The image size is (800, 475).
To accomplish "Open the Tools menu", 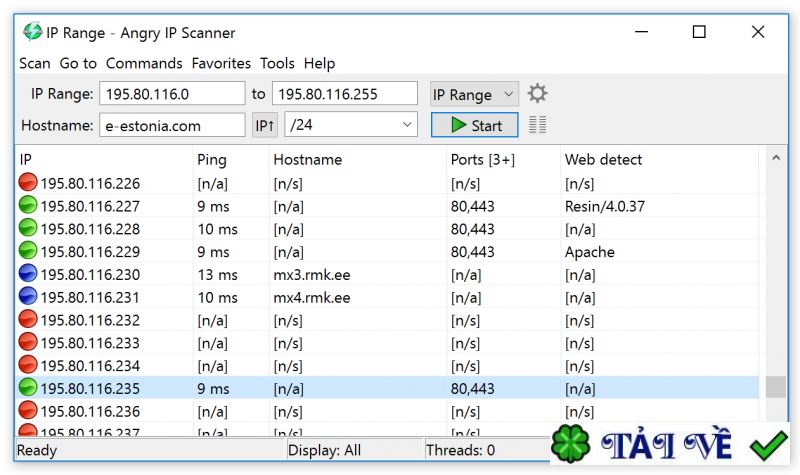I will [x=277, y=63].
